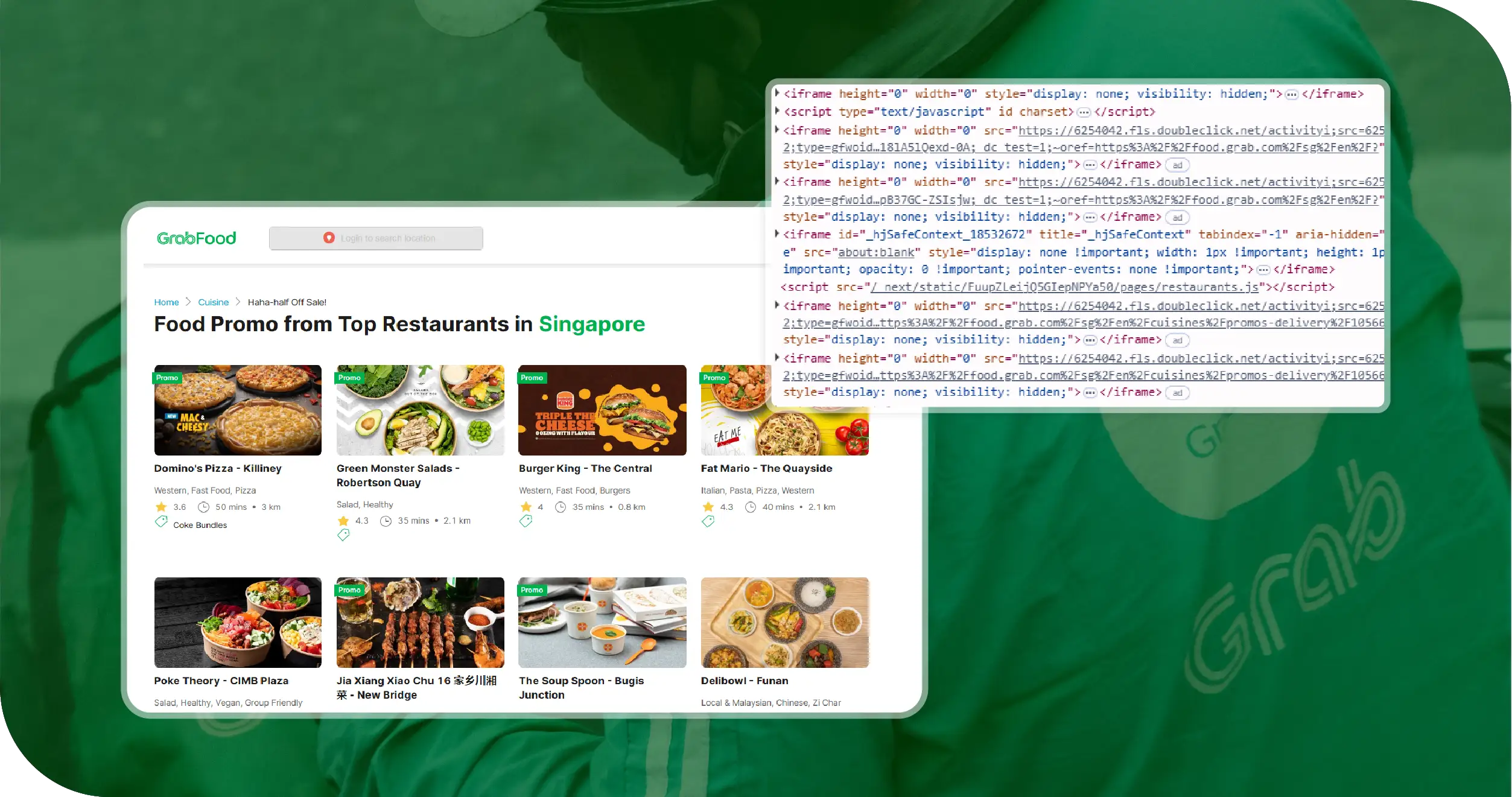
Task: Expand the _hjSafeContext iframe node
Action: pos(777,234)
